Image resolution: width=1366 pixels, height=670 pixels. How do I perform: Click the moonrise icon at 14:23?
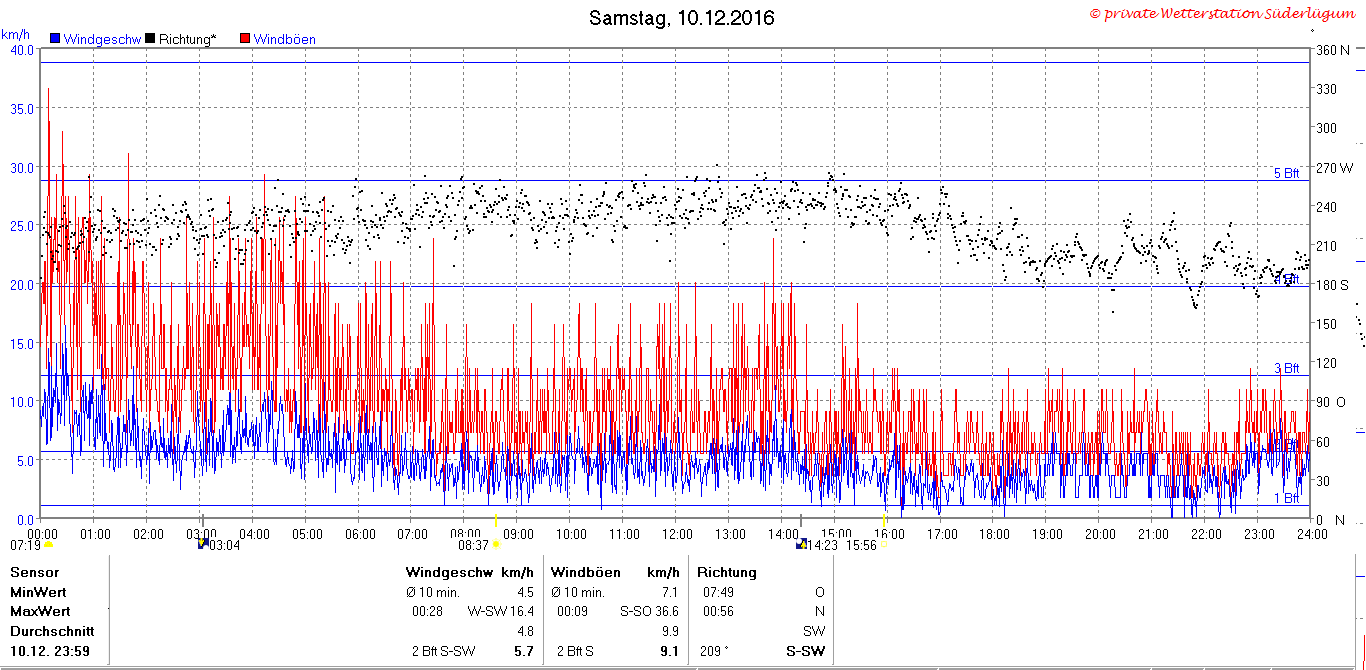(x=801, y=544)
